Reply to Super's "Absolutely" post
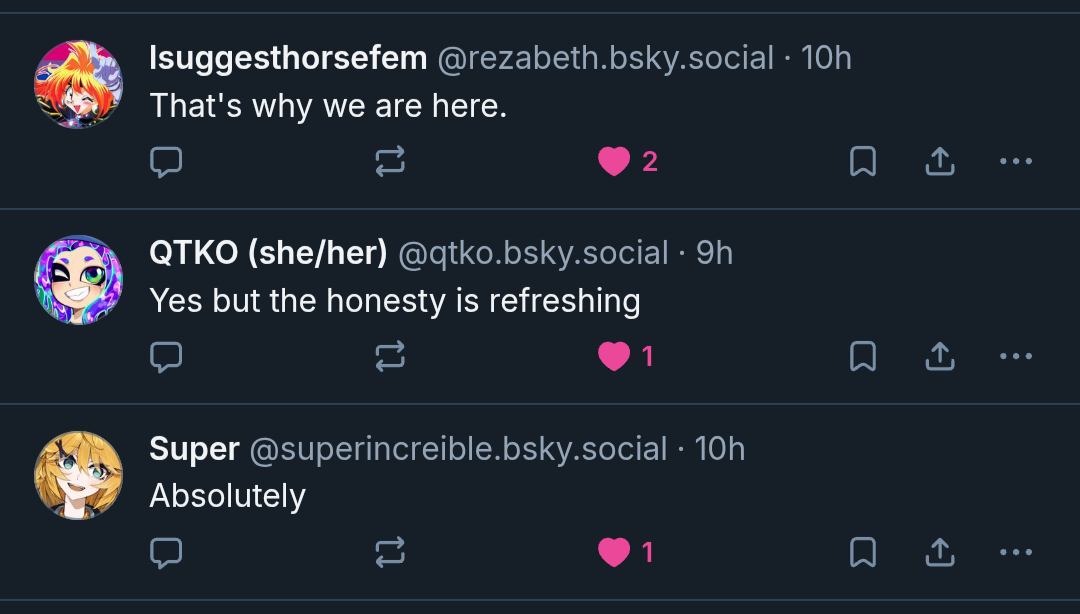This screenshot has width=1080, height=614. coord(166,553)
